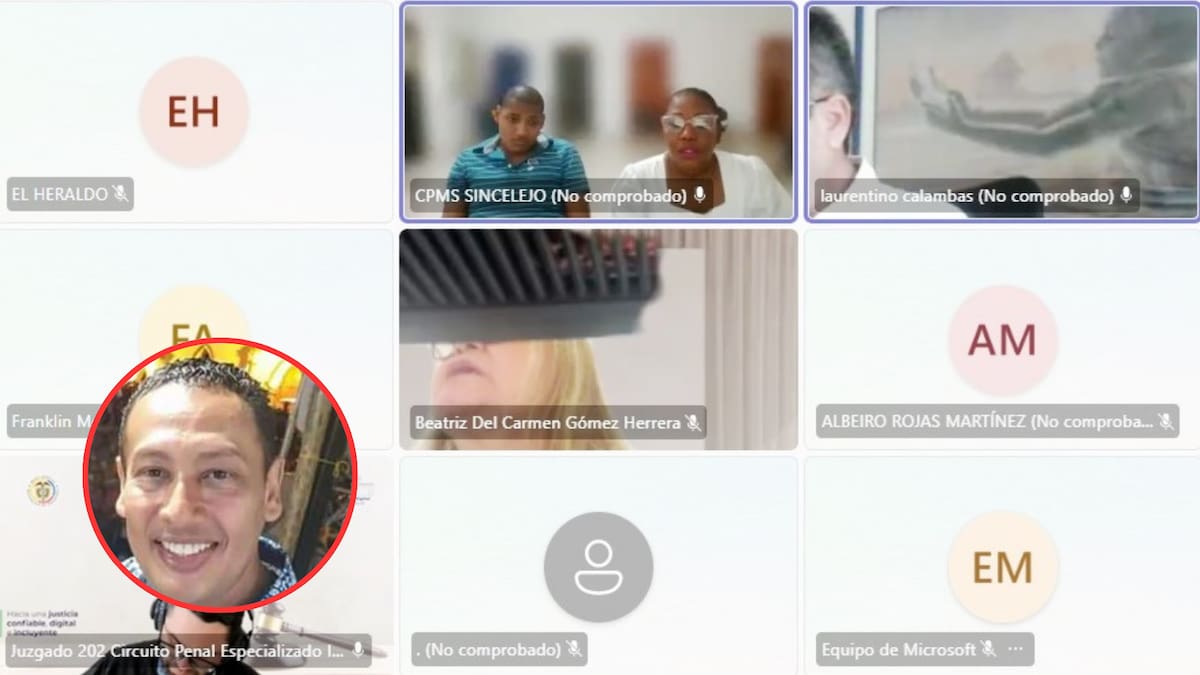The image size is (1200, 675).
Task: Click the EL HERALDO name label
Action: point(59,194)
